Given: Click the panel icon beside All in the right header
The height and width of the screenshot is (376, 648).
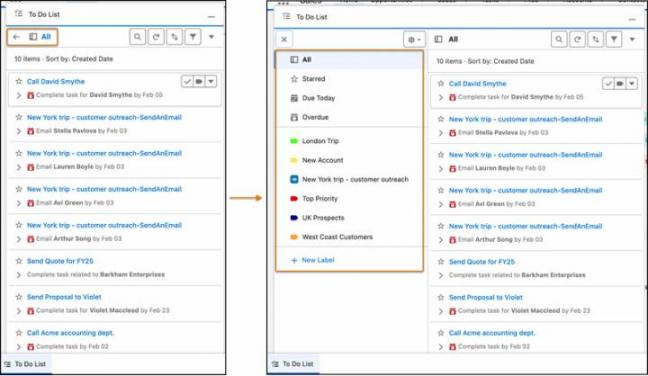Looking at the screenshot, I should (438, 39).
